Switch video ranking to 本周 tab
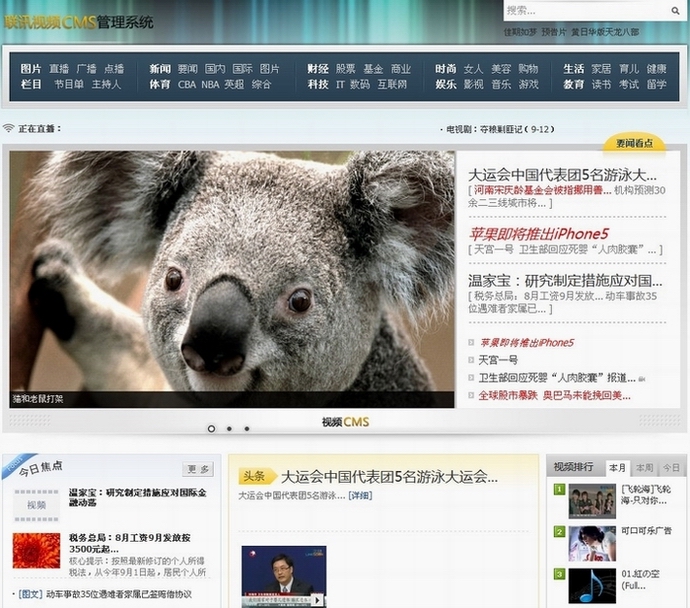The image size is (690, 608). [x=645, y=468]
